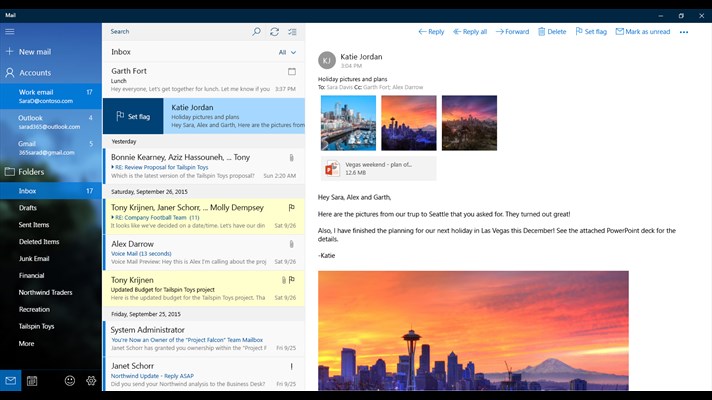
Task: Open Seattle marina photo thumbnail
Action: pos(348,123)
